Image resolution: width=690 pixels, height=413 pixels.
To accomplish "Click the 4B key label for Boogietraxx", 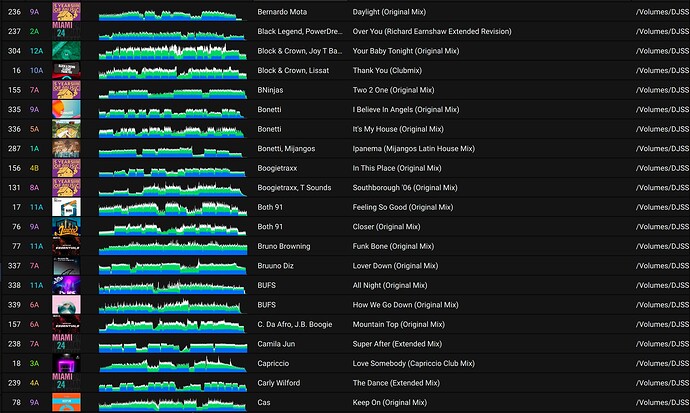I will click(x=35, y=168).
